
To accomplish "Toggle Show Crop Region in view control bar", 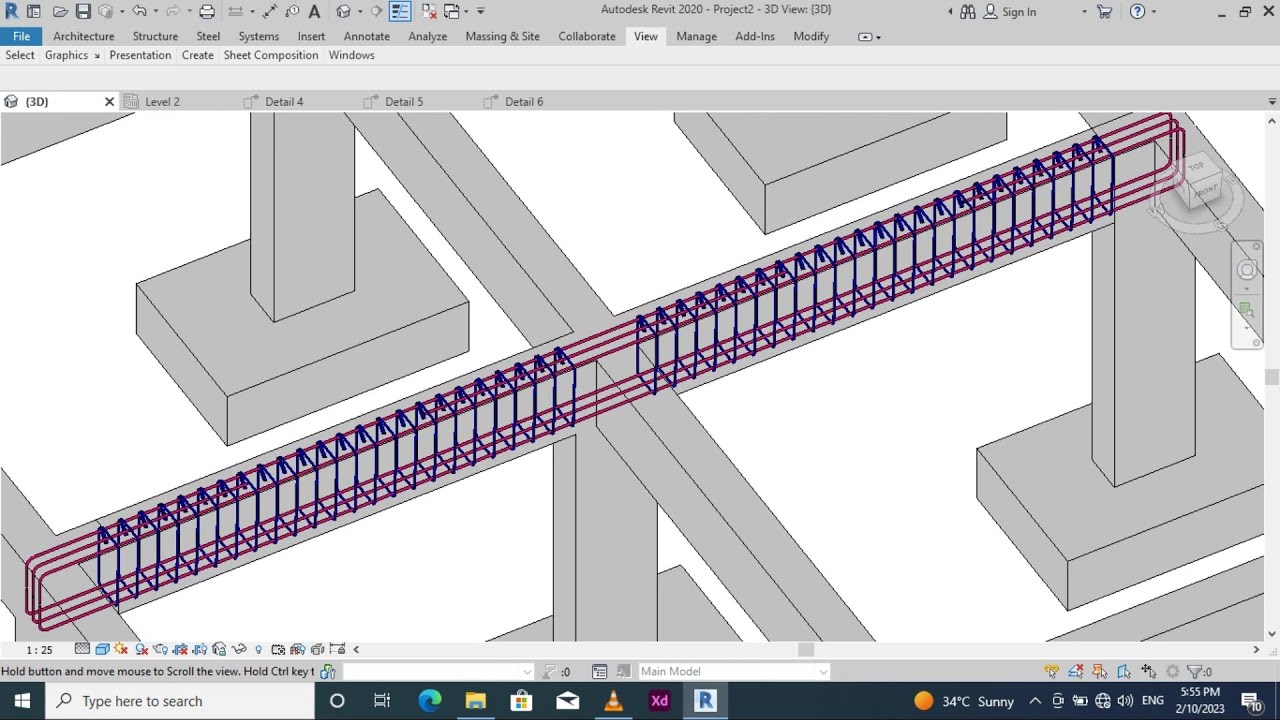I will 200,649.
